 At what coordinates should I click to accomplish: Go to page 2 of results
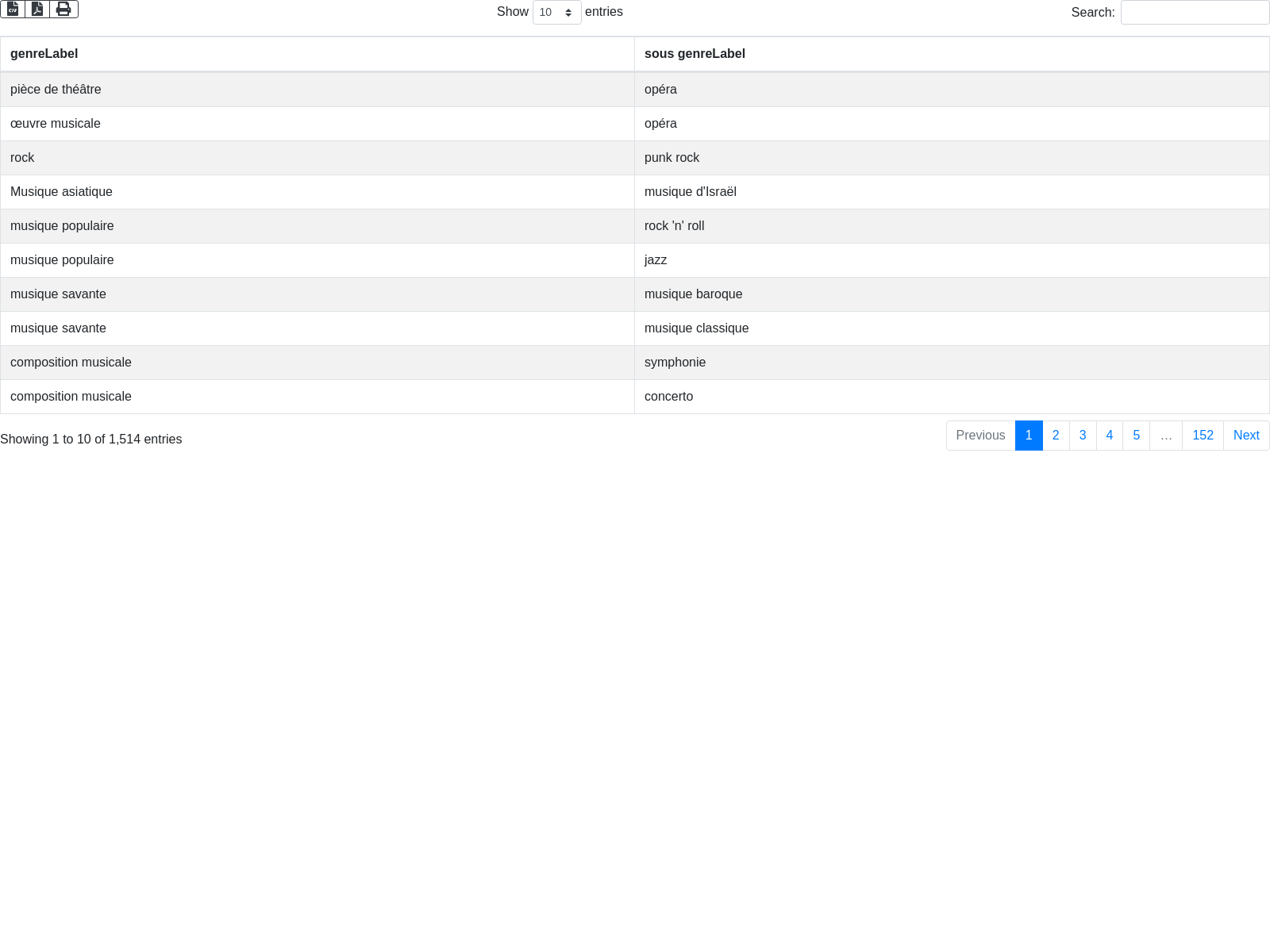[1056, 436]
